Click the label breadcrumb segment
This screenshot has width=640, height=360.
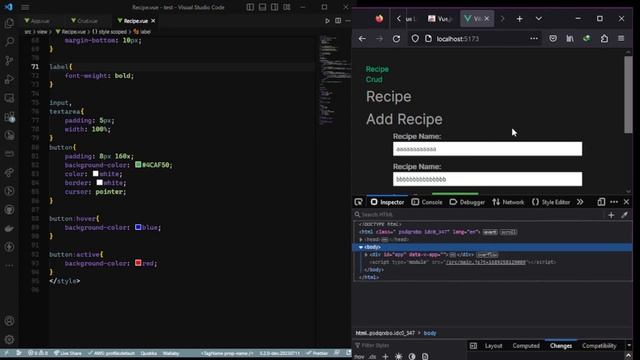click(x=142, y=31)
